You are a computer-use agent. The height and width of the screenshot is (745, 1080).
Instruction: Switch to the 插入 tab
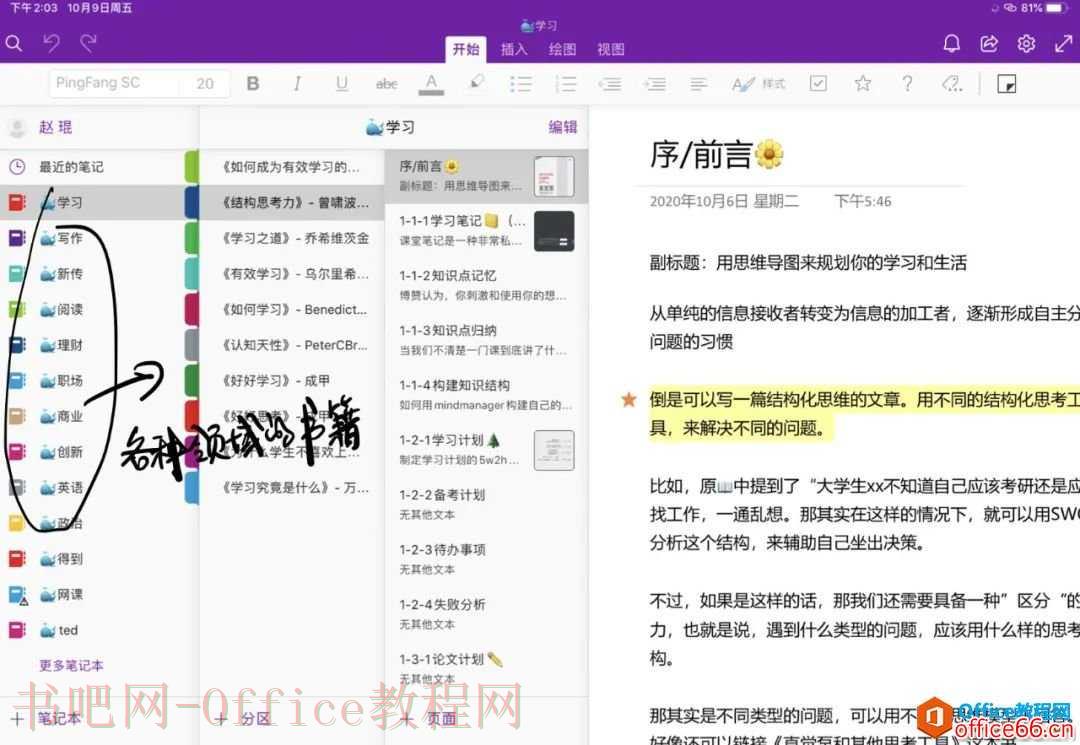[514, 50]
